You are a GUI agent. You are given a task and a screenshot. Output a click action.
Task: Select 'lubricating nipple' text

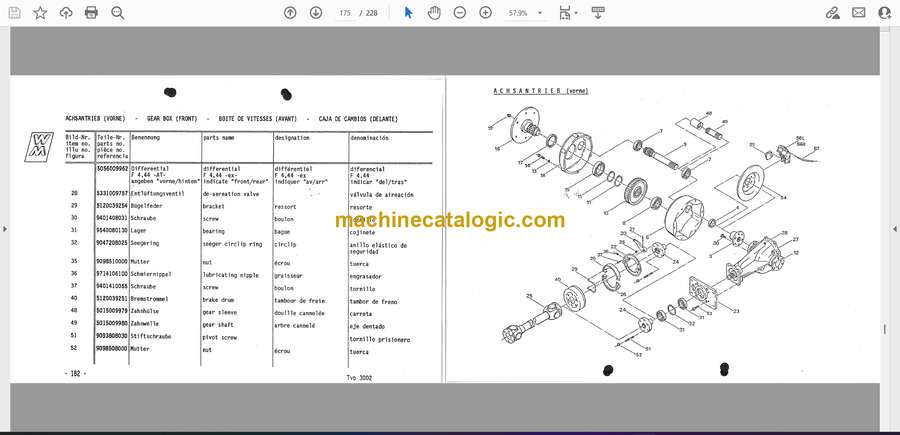[x=231, y=275]
